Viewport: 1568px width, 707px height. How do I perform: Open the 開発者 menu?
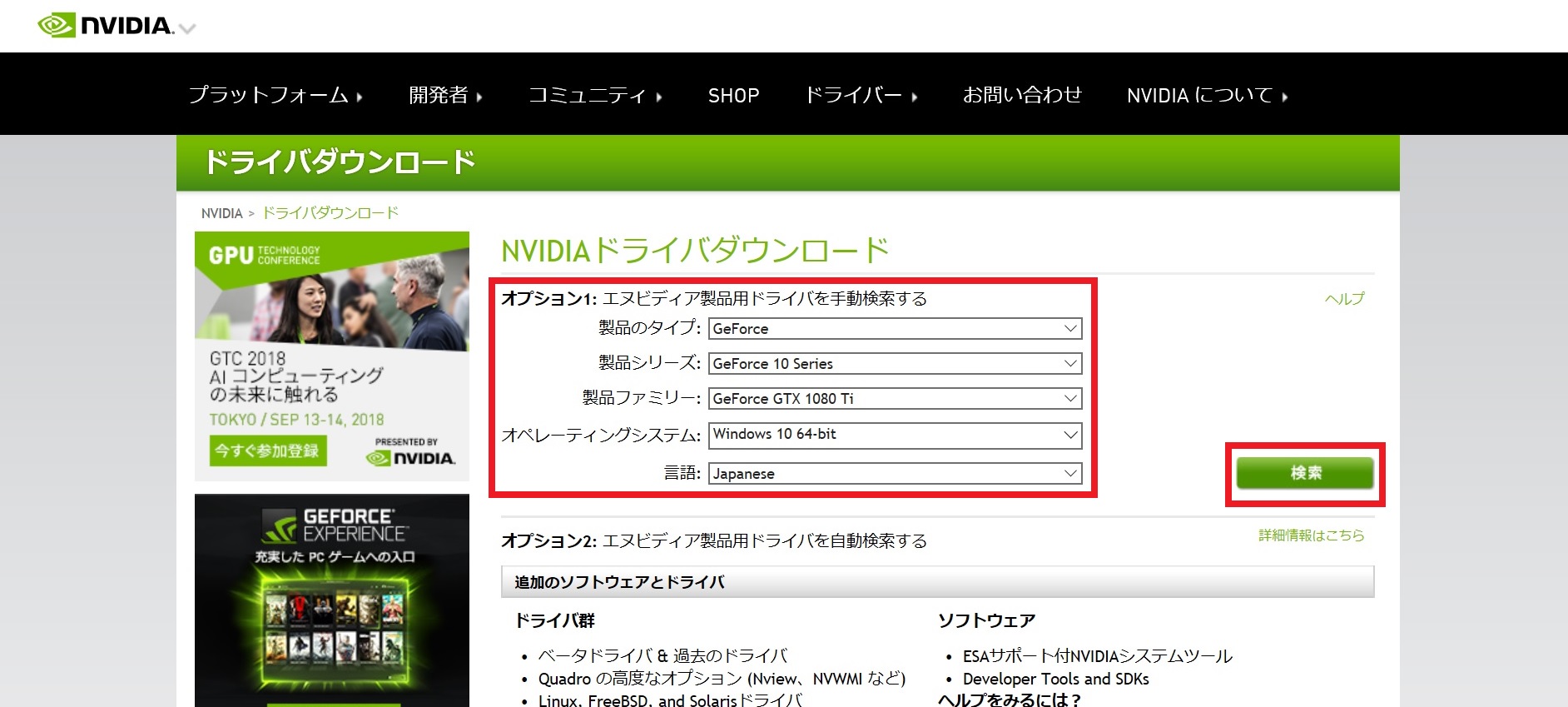[x=445, y=96]
